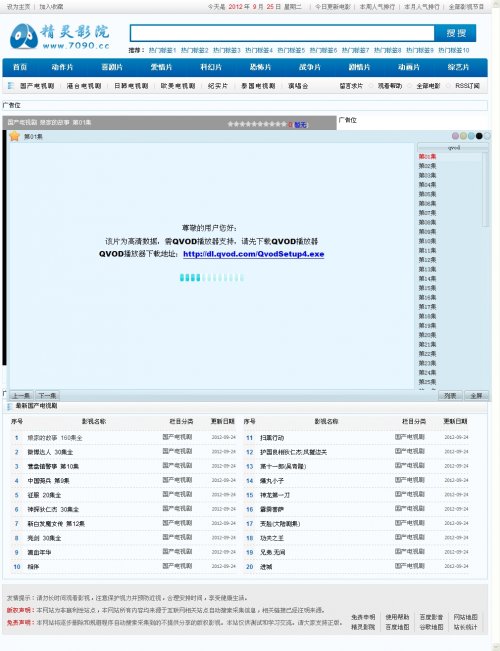Select episode 第15集 in the list
Image resolution: width=500 pixels, height=651 pixels.
pos(427,288)
